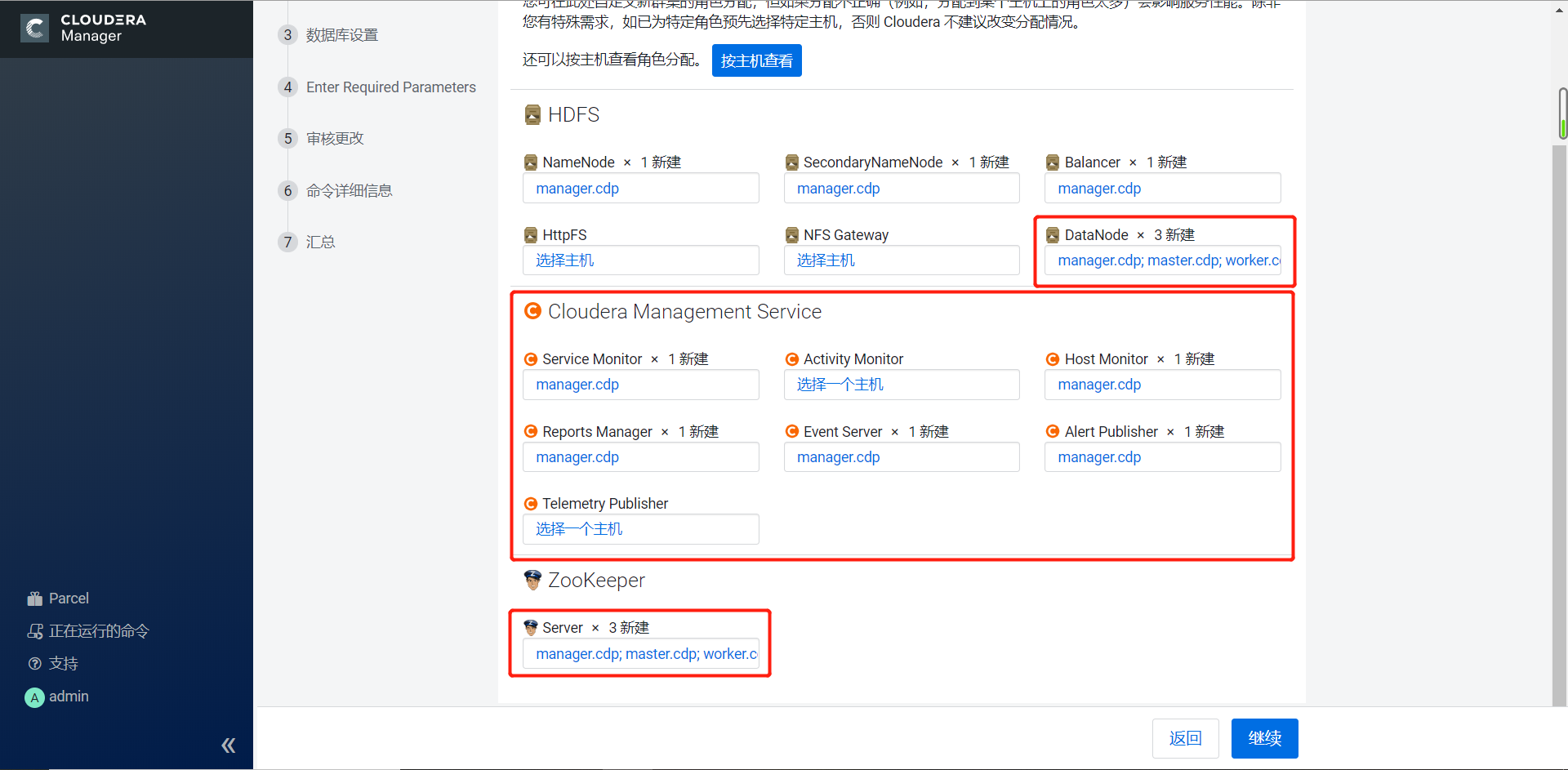Select a host for Telemetry Publisher

(x=640, y=528)
